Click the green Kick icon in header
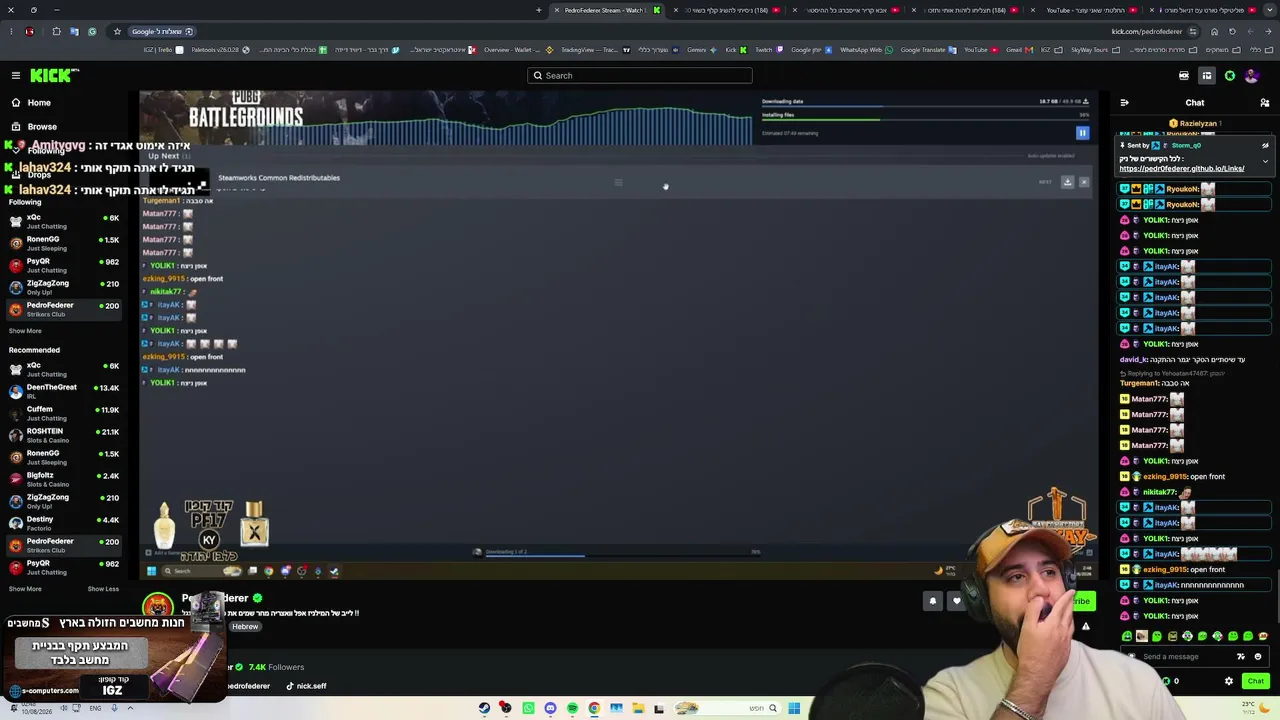The width and height of the screenshot is (1280, 720). (x=1230, y=75)
